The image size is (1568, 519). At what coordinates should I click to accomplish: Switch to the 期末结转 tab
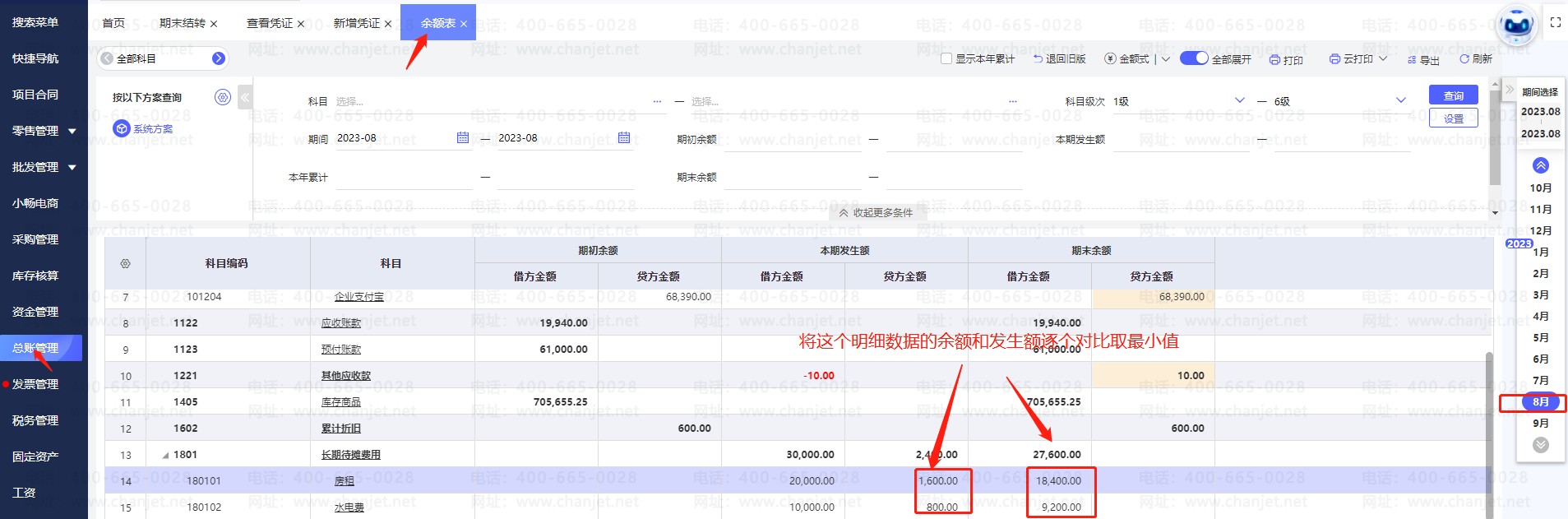(x=182, y=23)
